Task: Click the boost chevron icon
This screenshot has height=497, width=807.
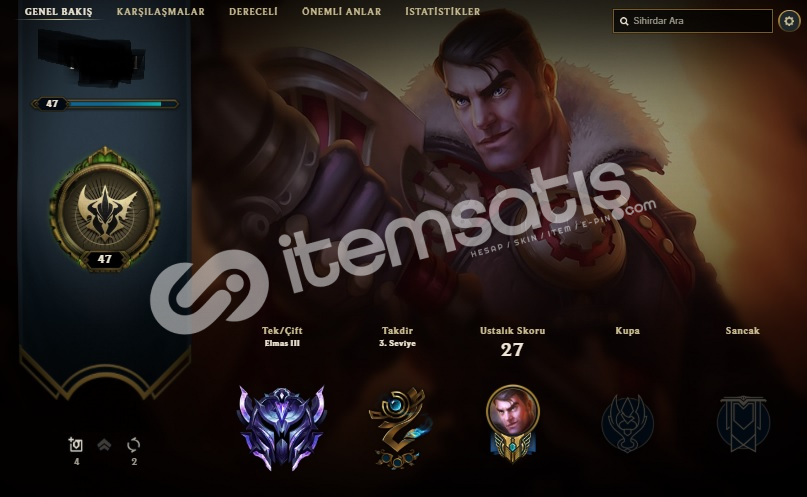Action: 104,445
